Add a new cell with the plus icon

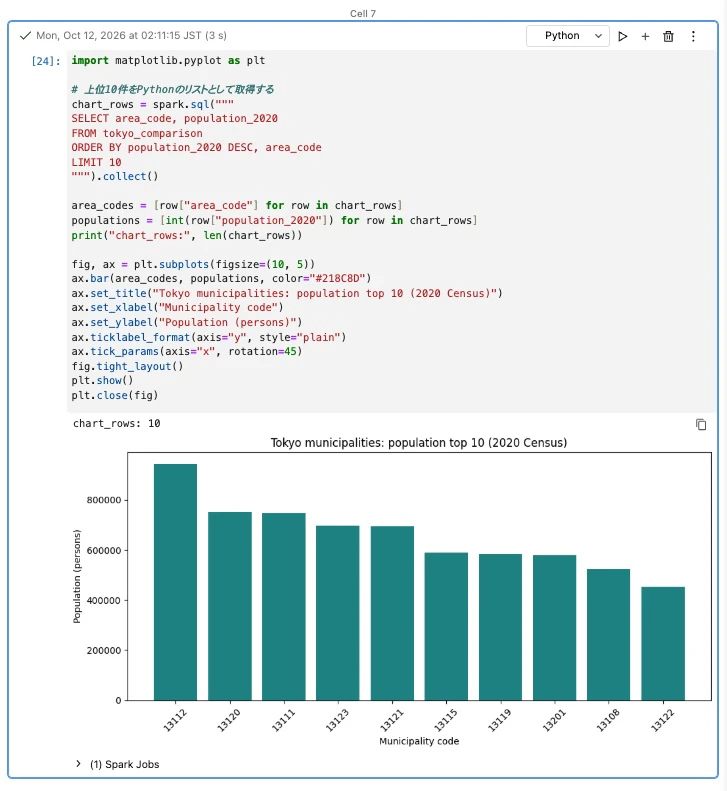(x=645, y=36)
